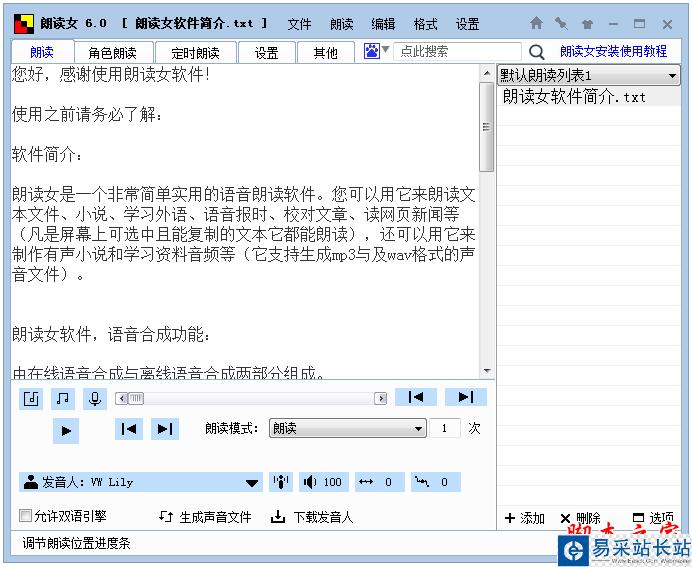Select 朗读女软件简介.txt in the list
The image size is (692, 567).
(x=589, y=97)
